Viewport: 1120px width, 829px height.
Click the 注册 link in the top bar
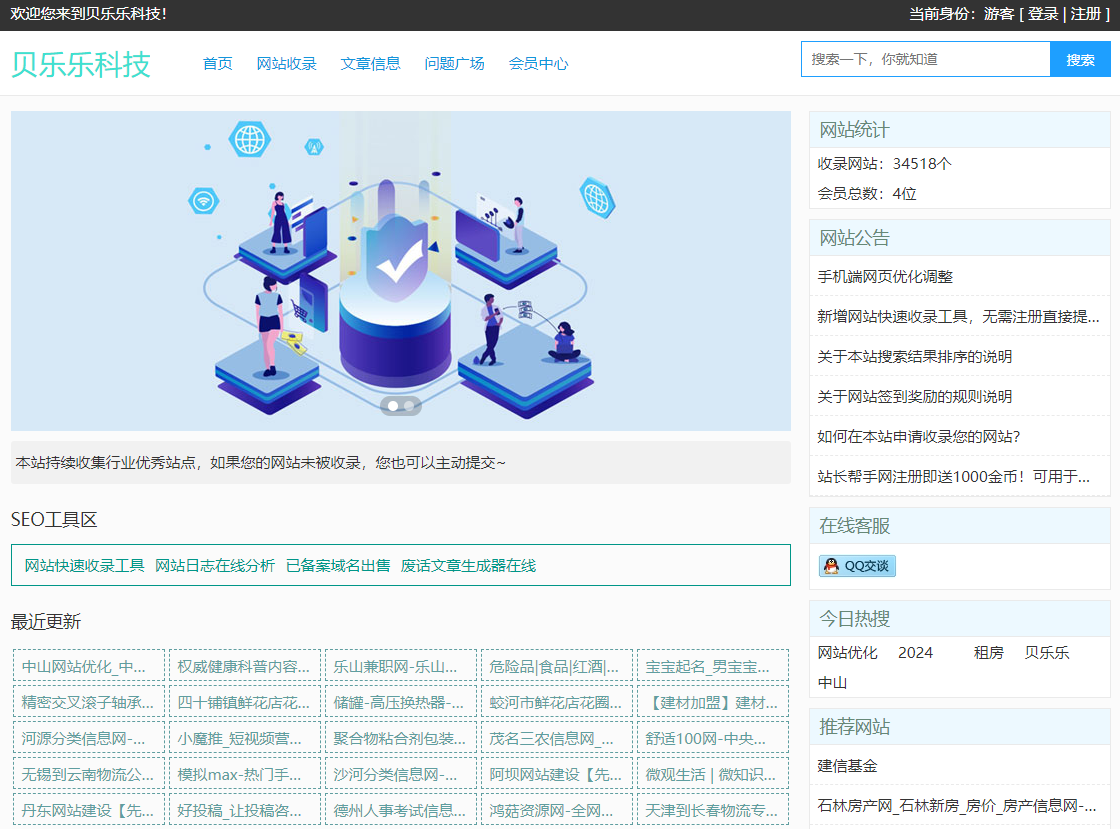point(1086,14)
